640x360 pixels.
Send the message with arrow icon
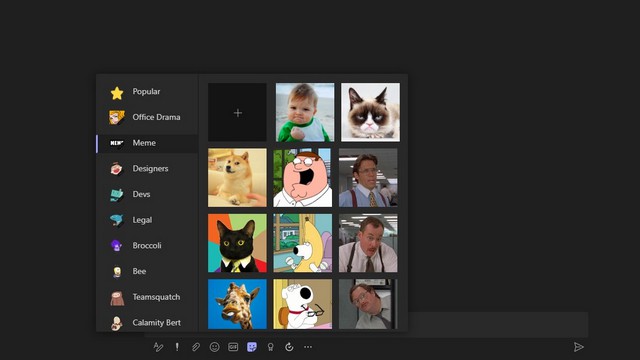click(578, 347)
